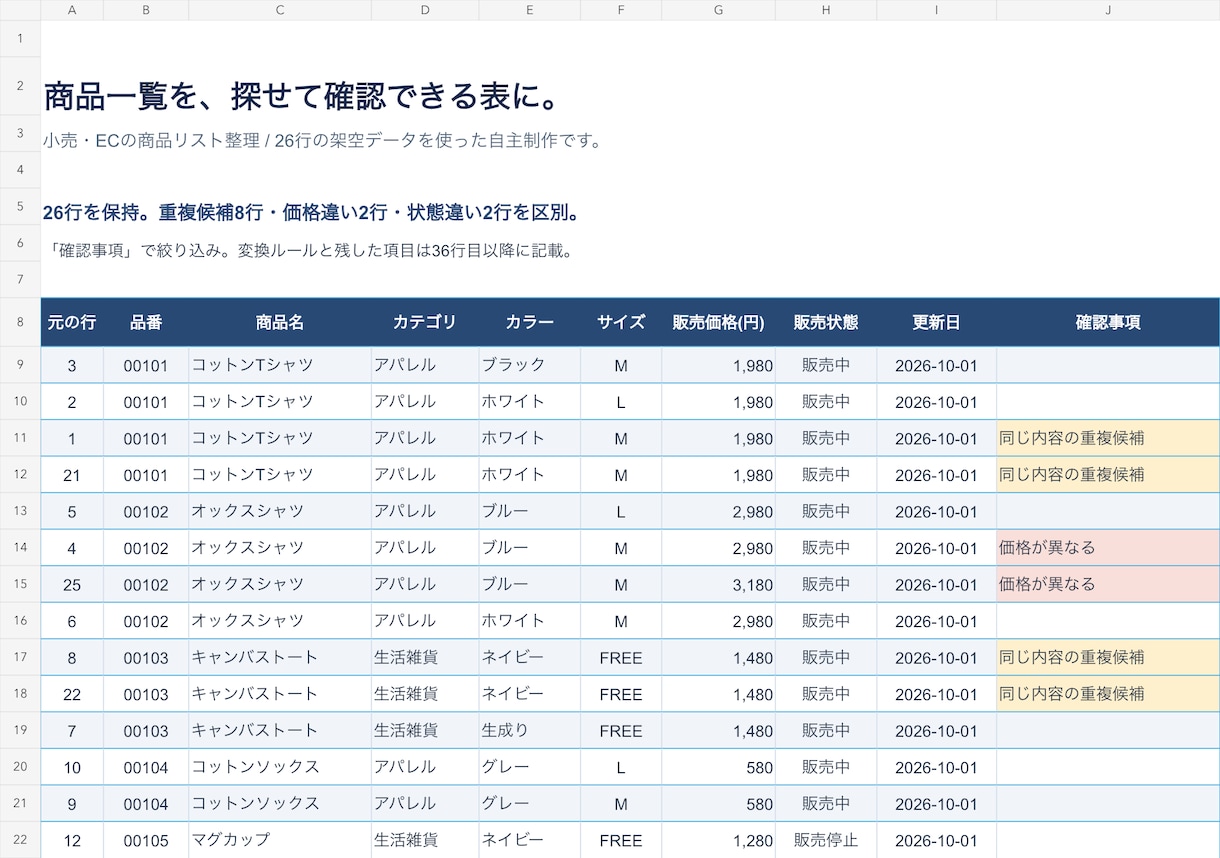Click オックスシャツ cell in row 13
The image size is (1220, 858).
[x=280, y=511]
